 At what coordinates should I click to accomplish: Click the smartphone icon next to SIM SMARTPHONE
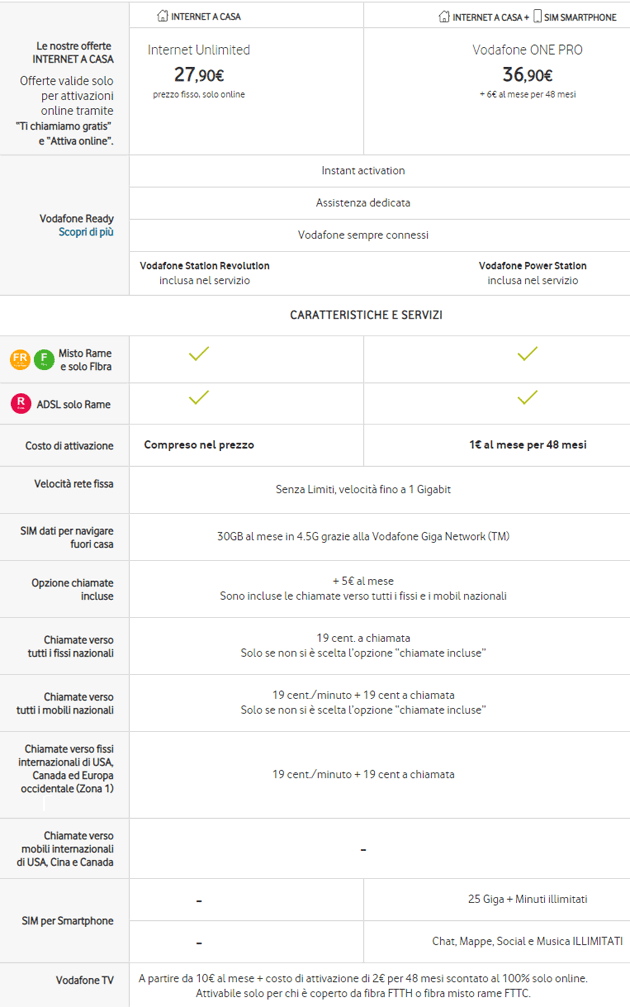[538, 16]
